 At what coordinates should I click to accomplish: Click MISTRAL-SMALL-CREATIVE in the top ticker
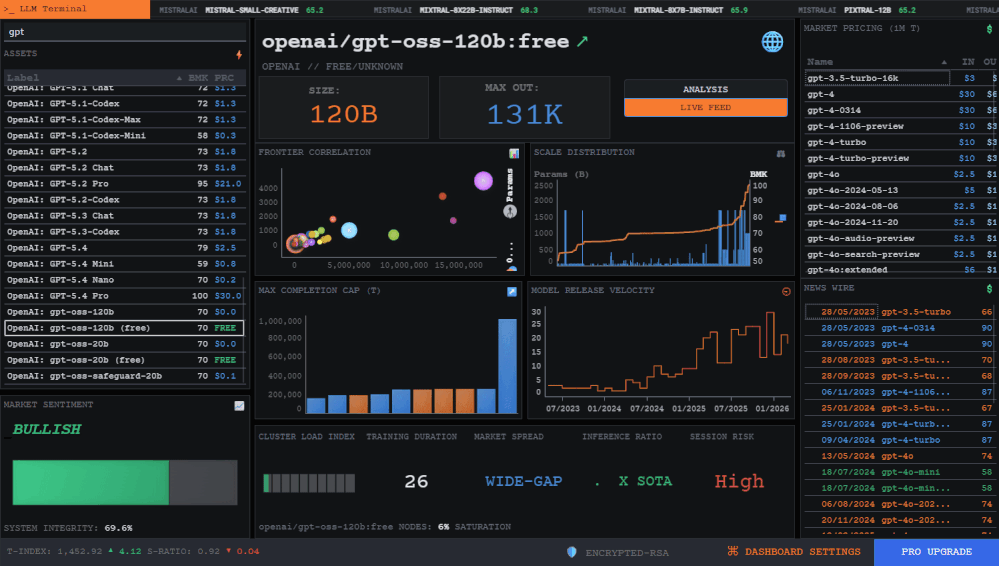point(252,10)
